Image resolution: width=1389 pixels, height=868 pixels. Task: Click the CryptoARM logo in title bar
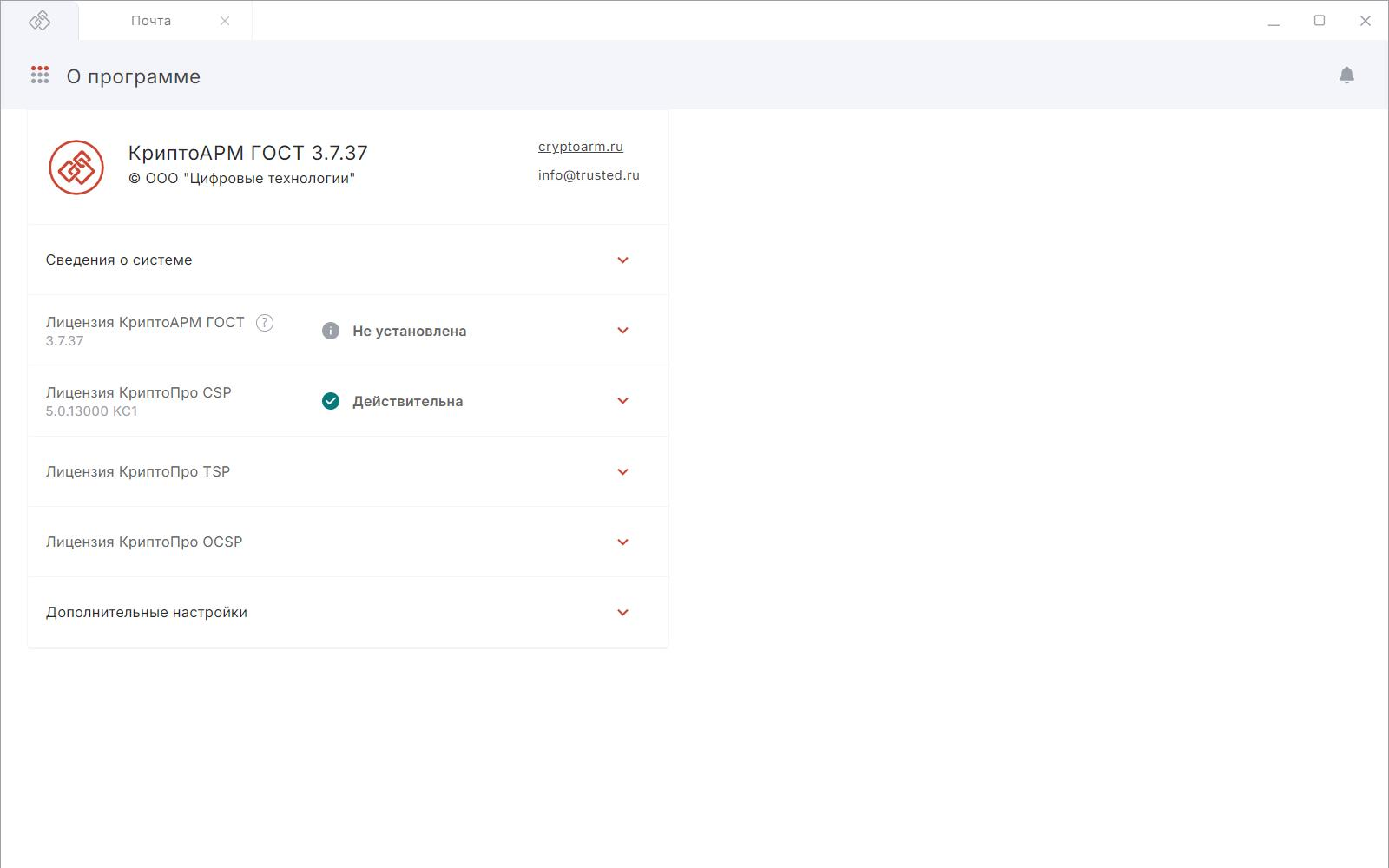[39, 20]
